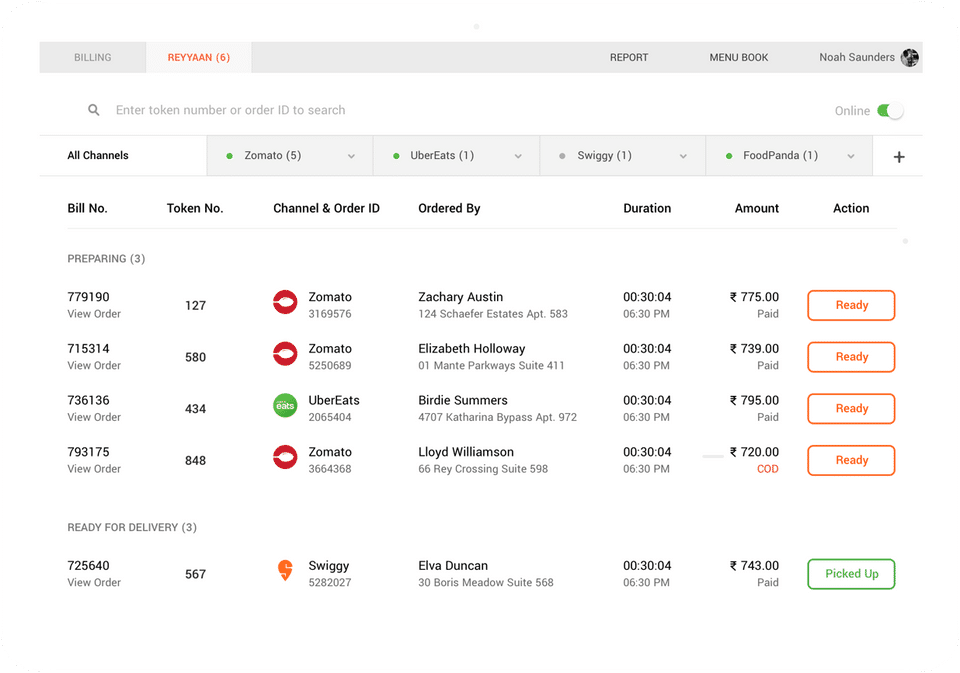
Task: Select token number 580
Action: (x=195, y=357)
